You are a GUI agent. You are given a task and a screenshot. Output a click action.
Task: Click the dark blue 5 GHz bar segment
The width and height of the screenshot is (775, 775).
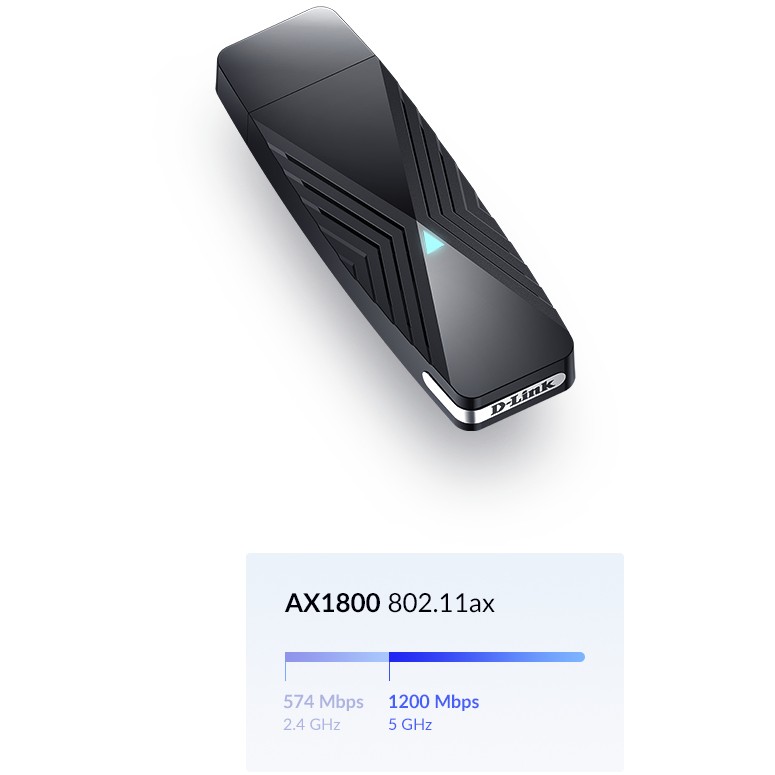pos(487,657)
